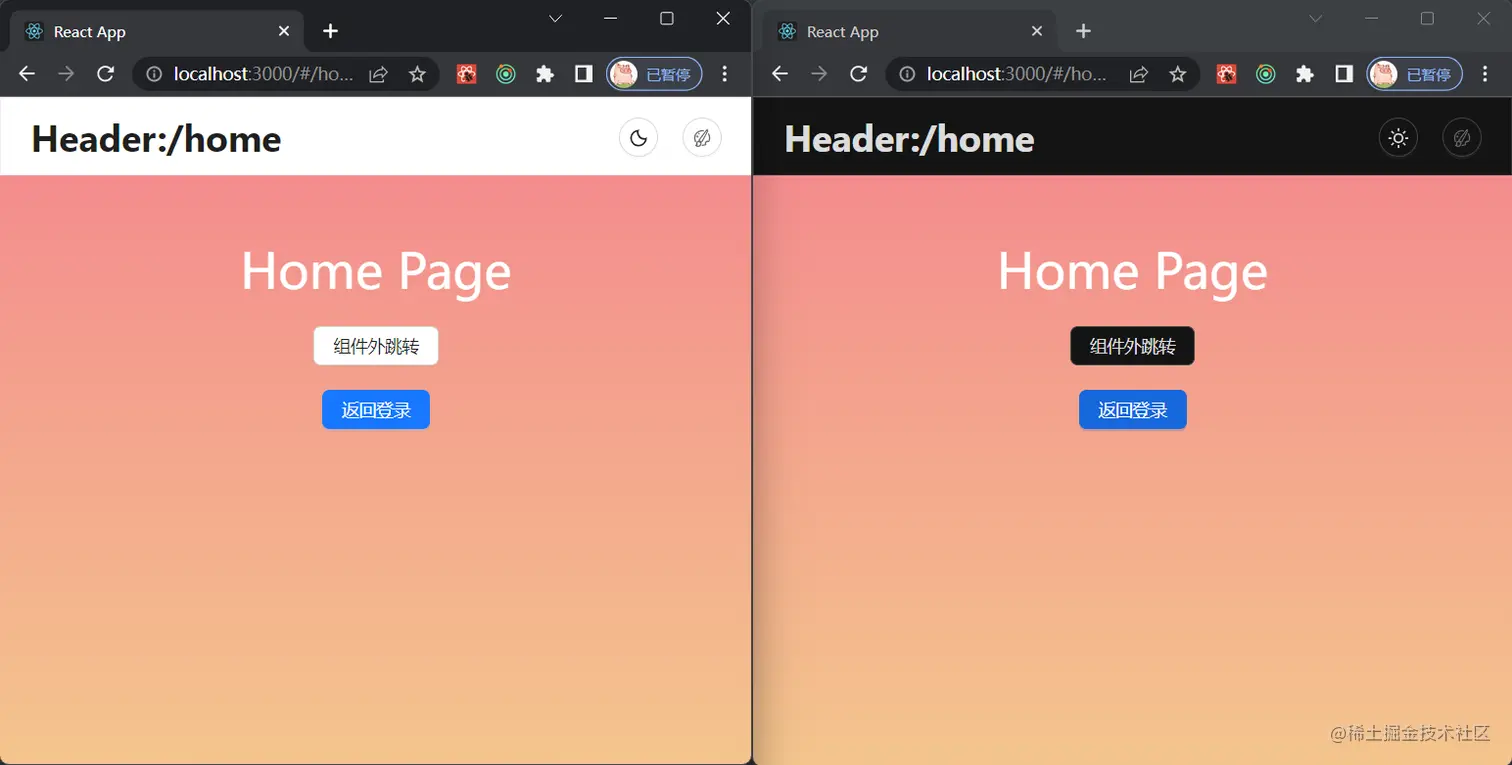Expand tab search chevron in left window
Viewport: 1512px width, 765px height.
pyautogui.click(x=556, y=18)
